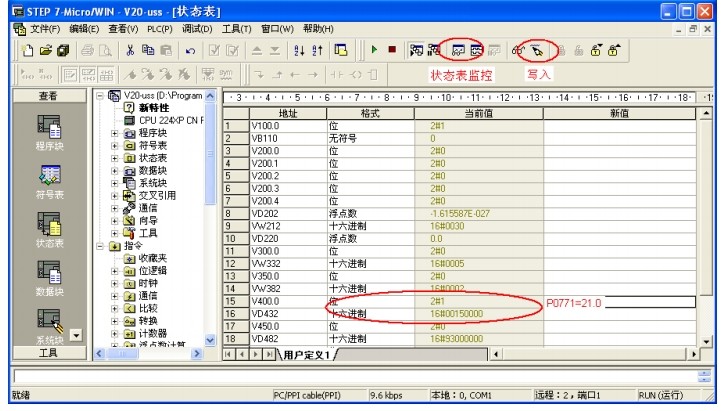Expand the 程序块 tree node
The width and height of the screenshot is (726, 411).
click(114, 133)
